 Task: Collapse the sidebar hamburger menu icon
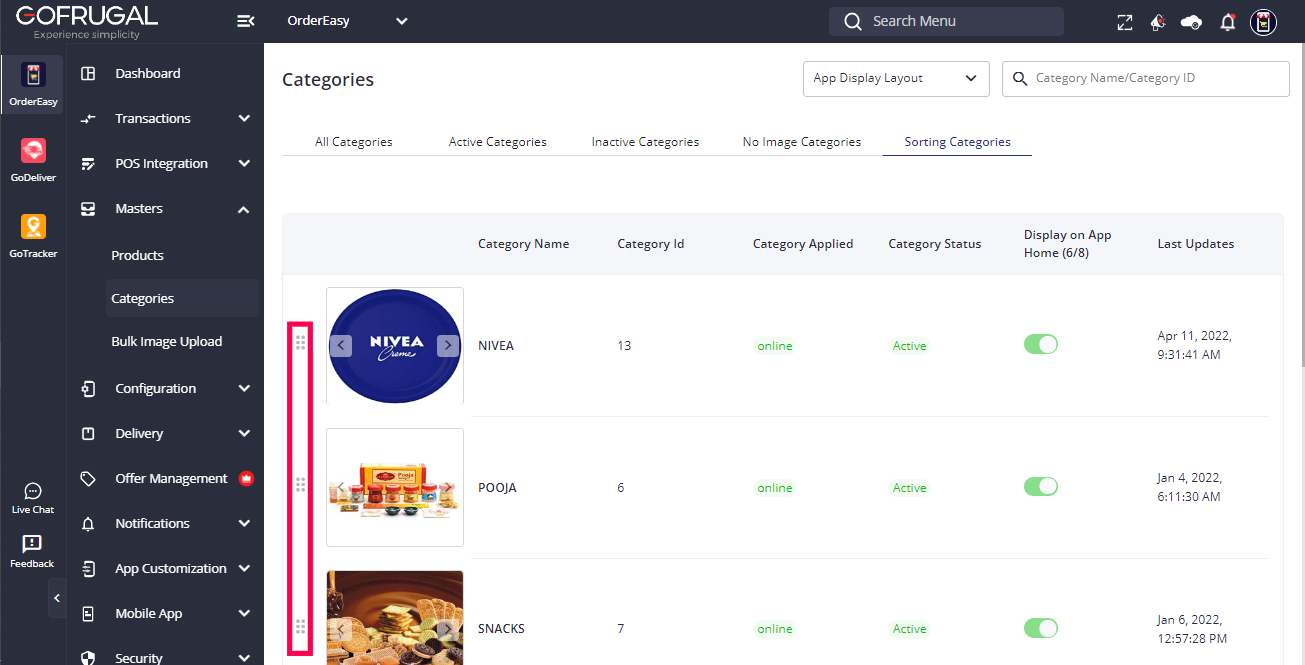coord(245,21)
